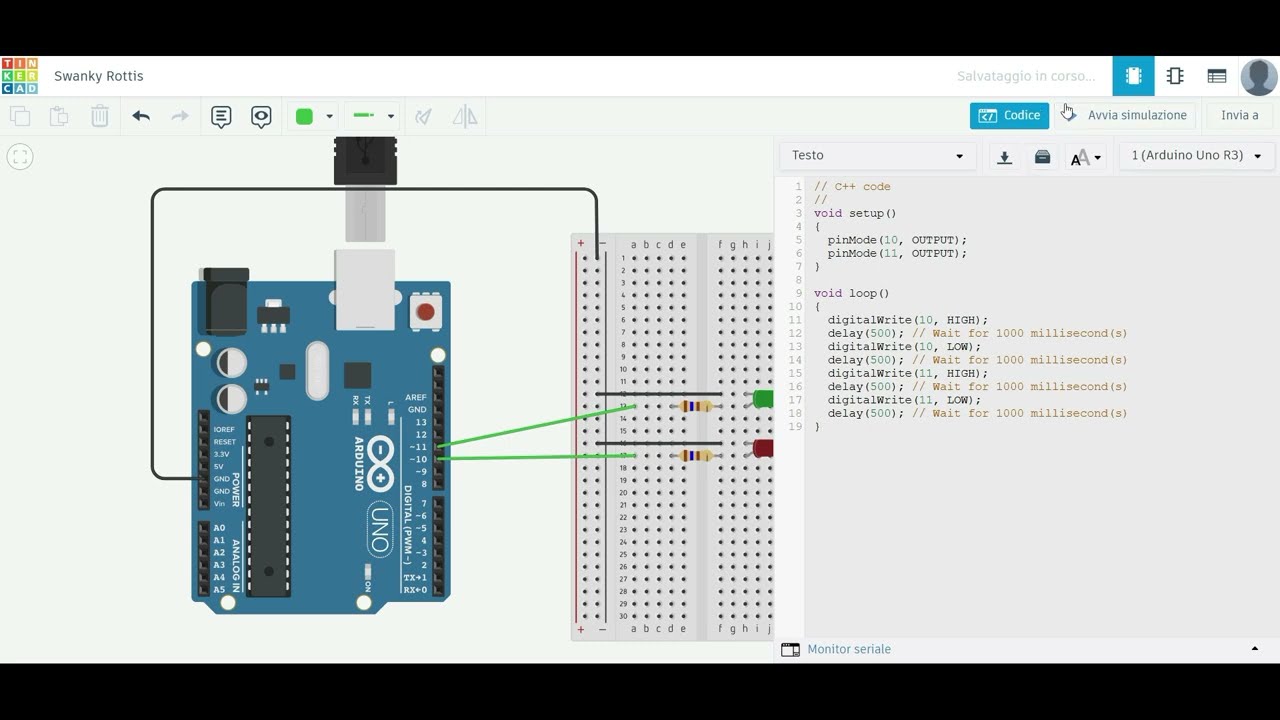The width and height of the screenshot is (1280, 720).
Task: Expand the wire color dropdown arrow
Action: pos(329,117)
